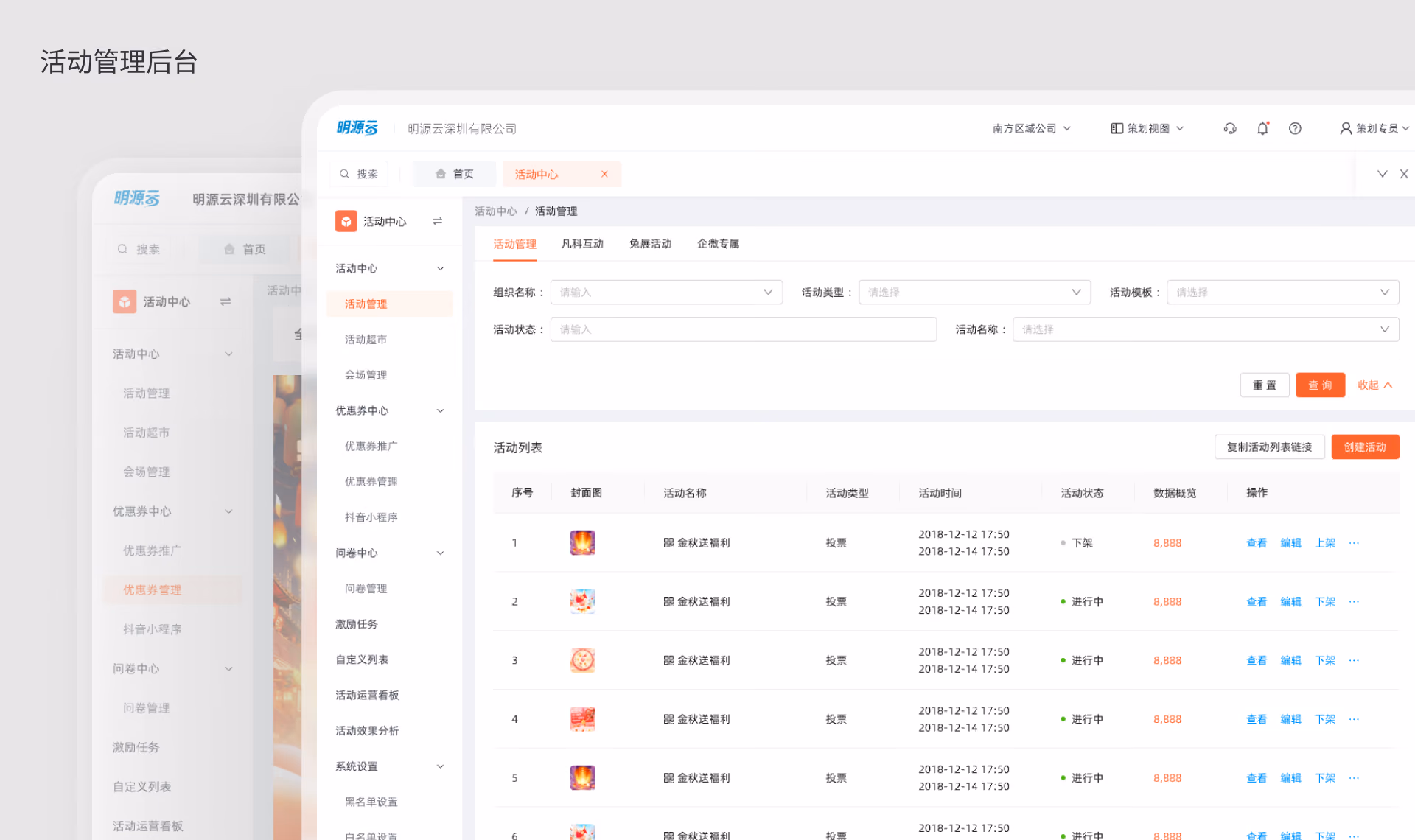Screen dimensions: 1415x840
Task: Click the 策划视图 layout icon
Action: click(x=1117, y=128)
